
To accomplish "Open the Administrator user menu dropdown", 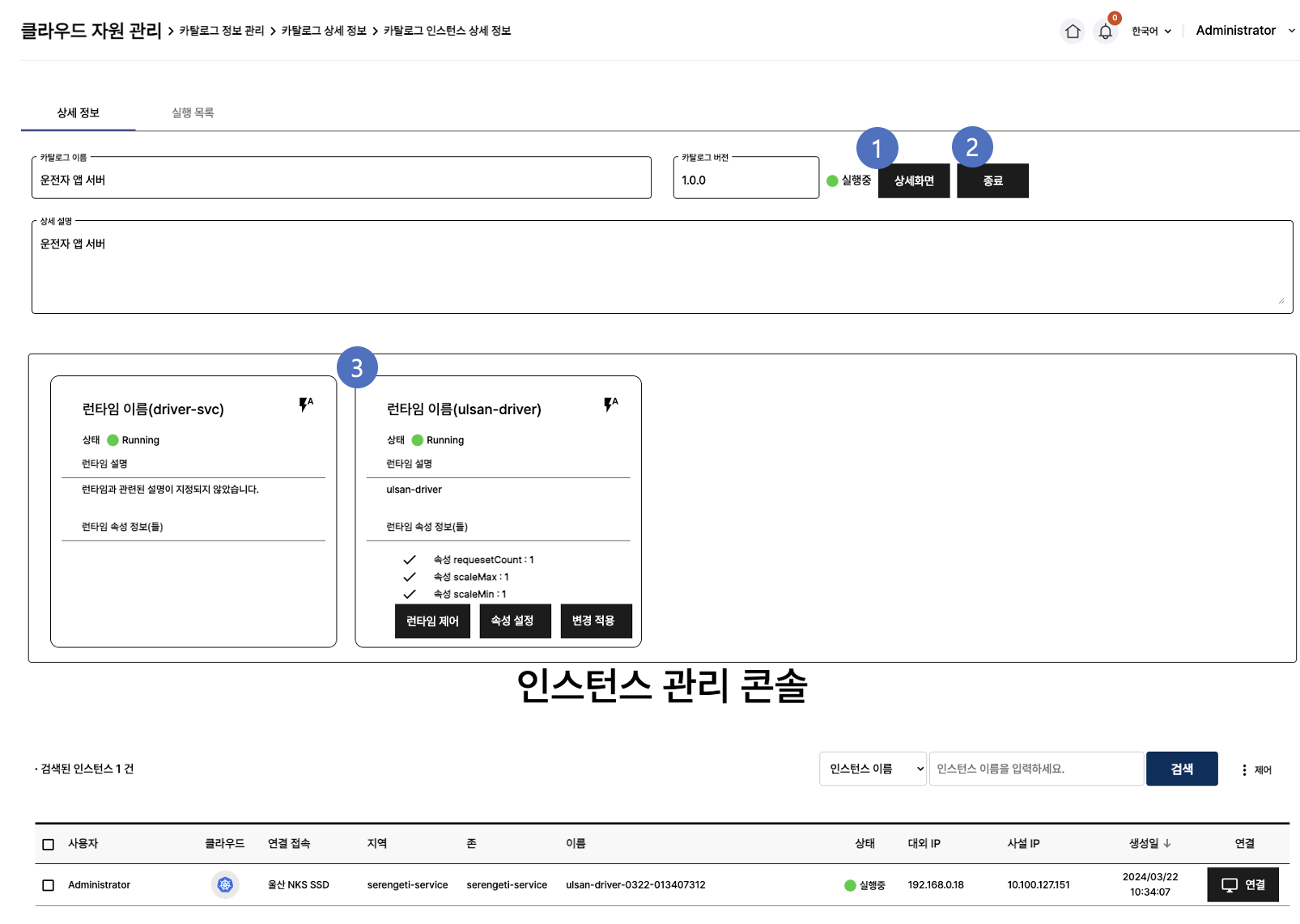I will tap(1245, 31).
